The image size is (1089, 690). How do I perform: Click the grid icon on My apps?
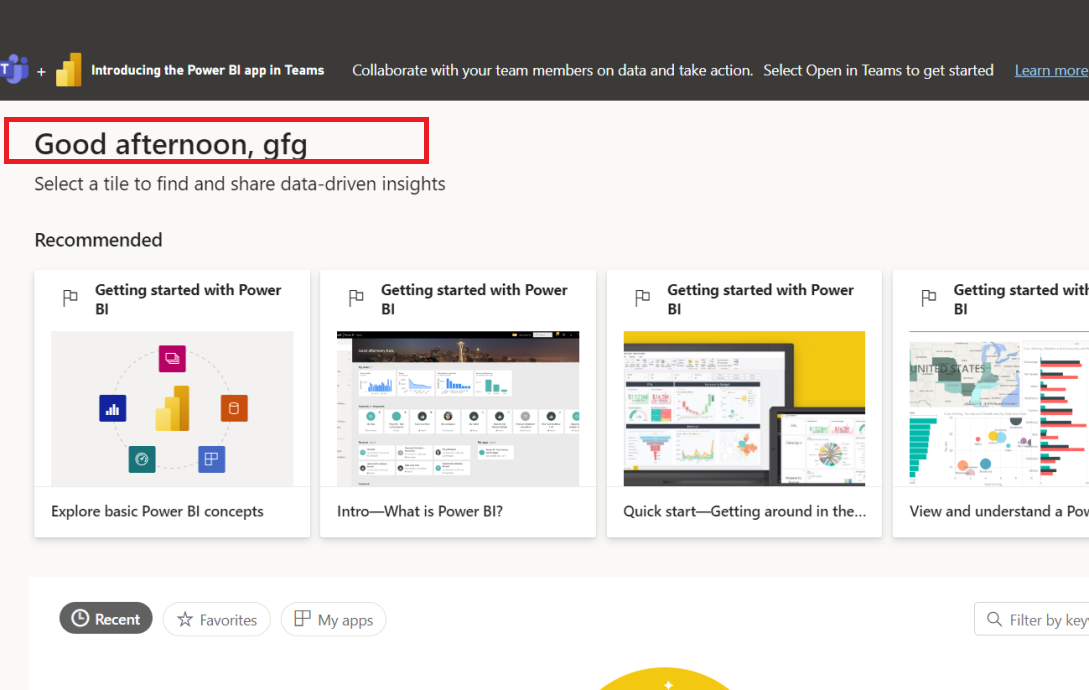tap(302, 618)
